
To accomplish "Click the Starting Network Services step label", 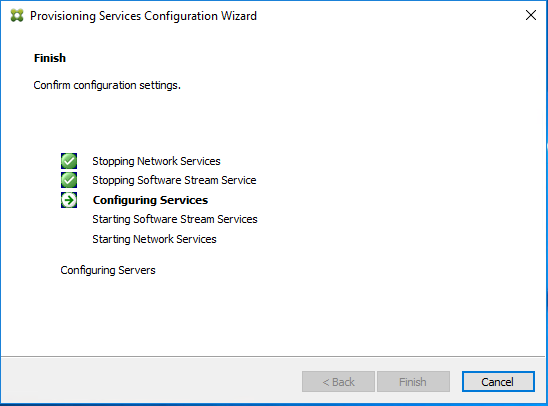I will coord(154,239).
